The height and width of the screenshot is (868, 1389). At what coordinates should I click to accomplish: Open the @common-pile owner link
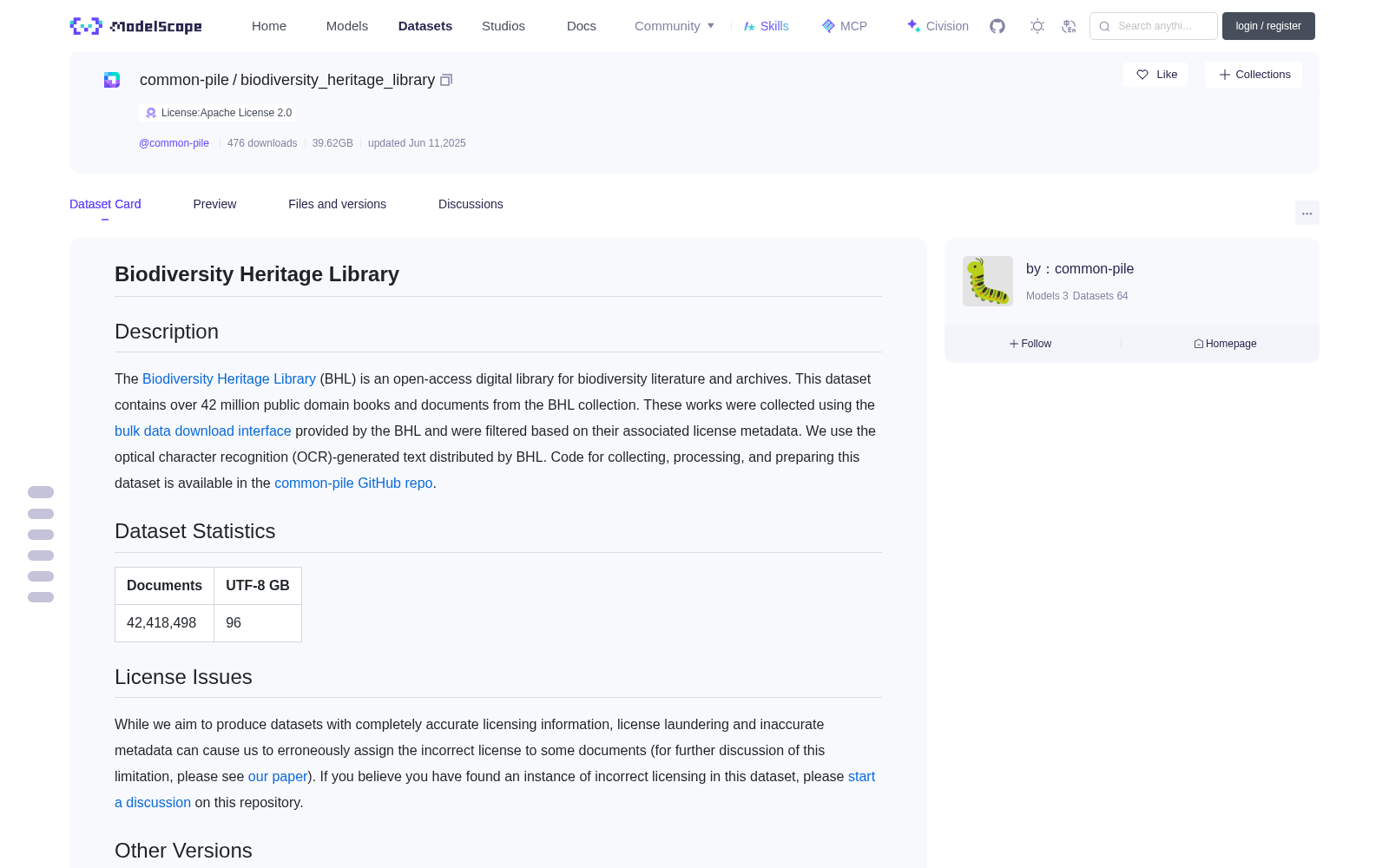pyautogui.click(x=174, y=143)
